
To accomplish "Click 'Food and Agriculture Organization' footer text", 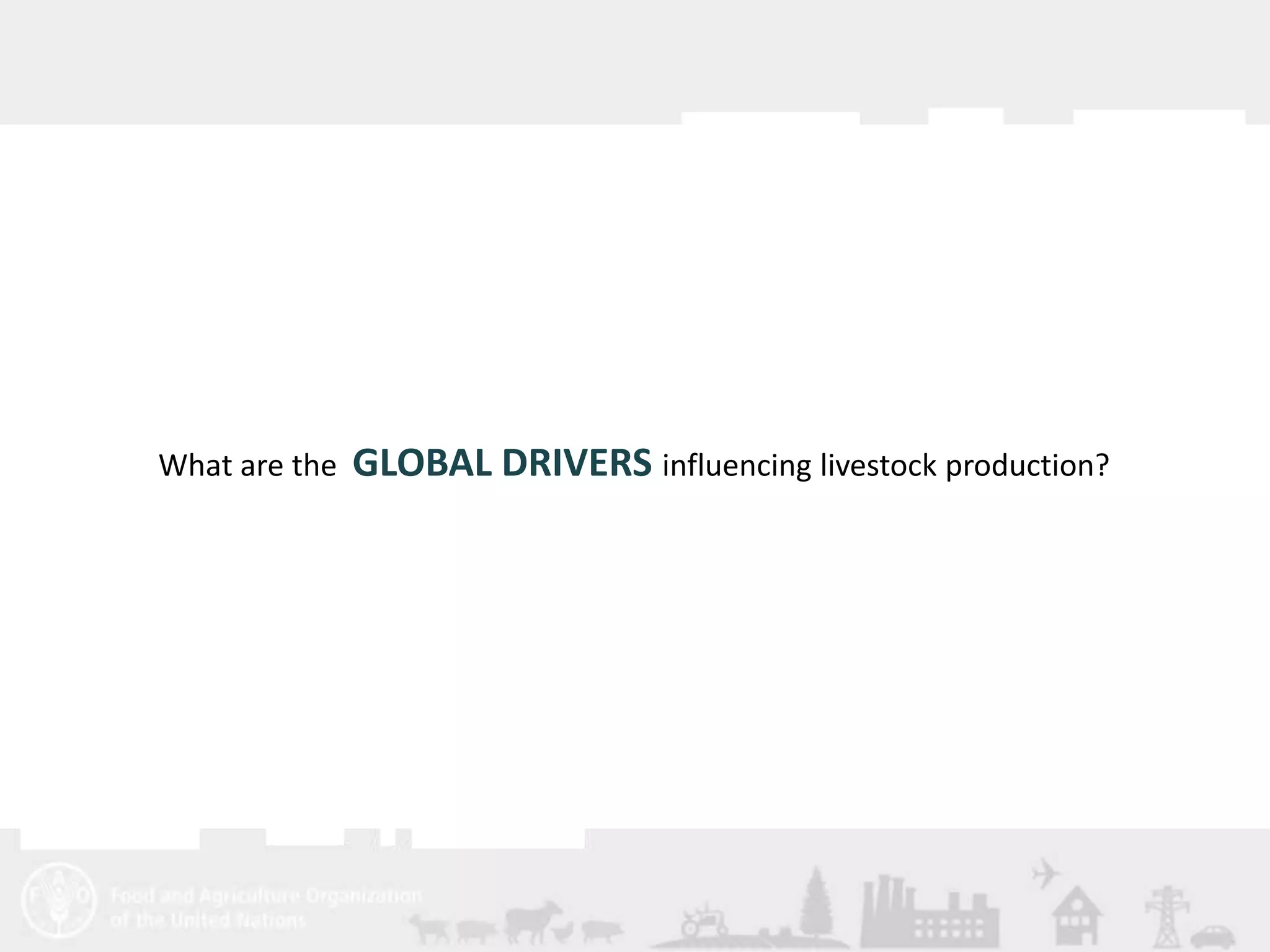I will tap(267, 896).
